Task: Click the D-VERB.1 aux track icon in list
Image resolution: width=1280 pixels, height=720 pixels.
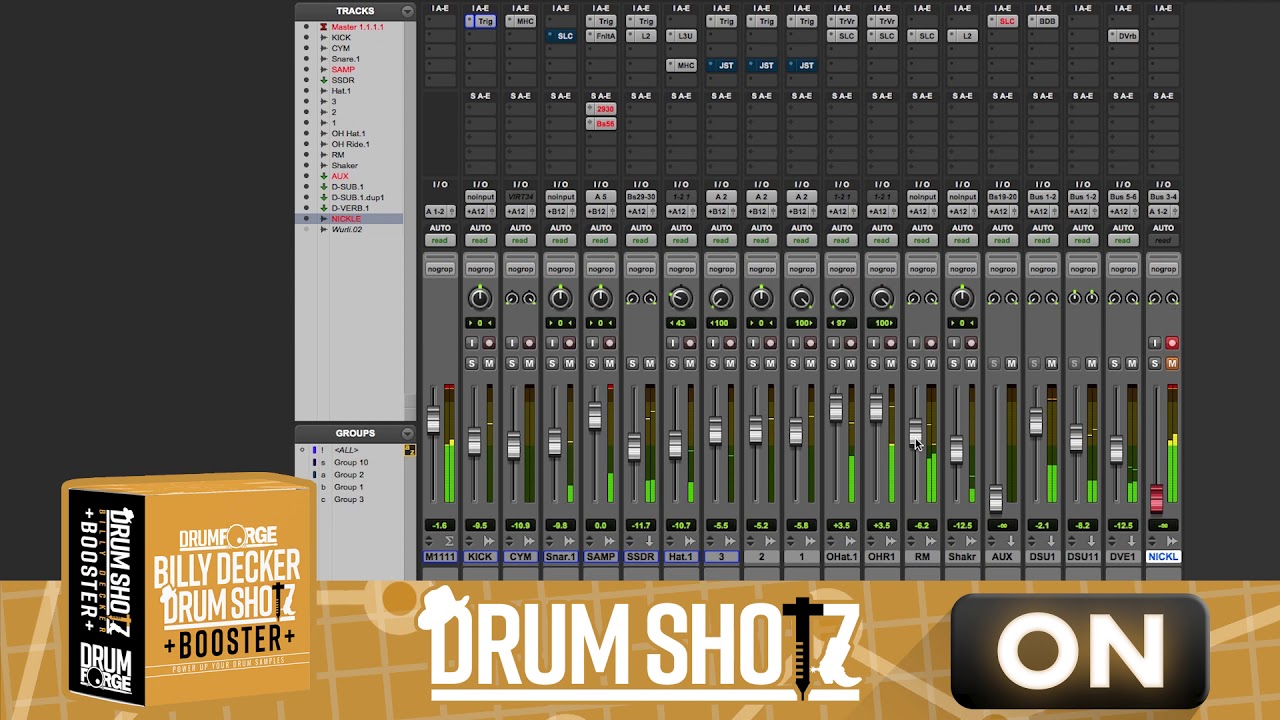Action: [324, 208]
